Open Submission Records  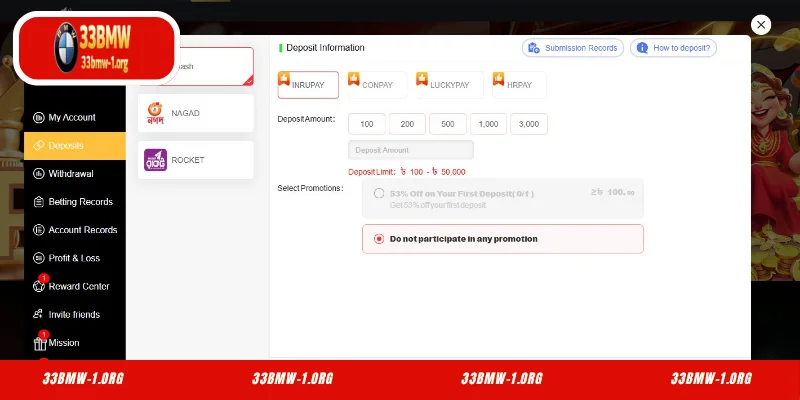(572, 48)
